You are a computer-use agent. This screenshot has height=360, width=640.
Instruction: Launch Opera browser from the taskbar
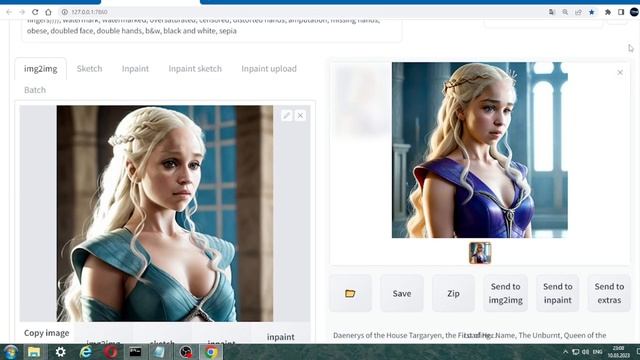tap(111, 352)
